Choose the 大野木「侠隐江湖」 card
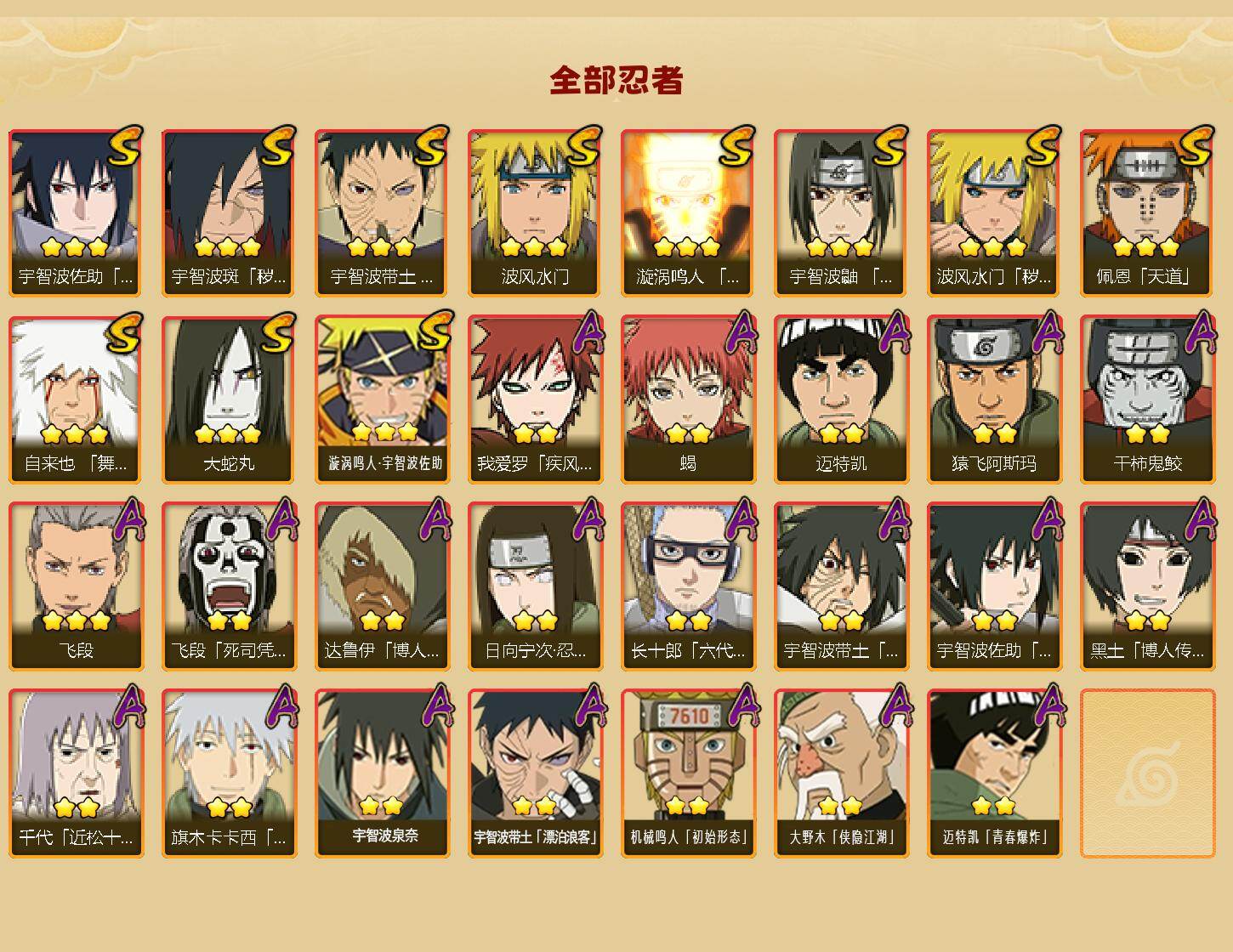1233x952 pixels. click(x=841, y=773)
